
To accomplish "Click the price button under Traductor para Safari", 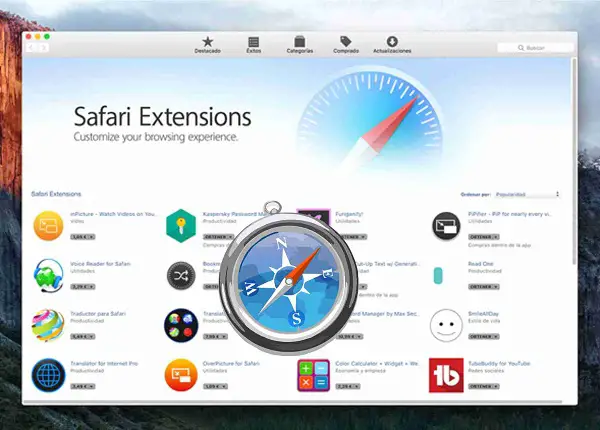I will (x=83, y=336).
